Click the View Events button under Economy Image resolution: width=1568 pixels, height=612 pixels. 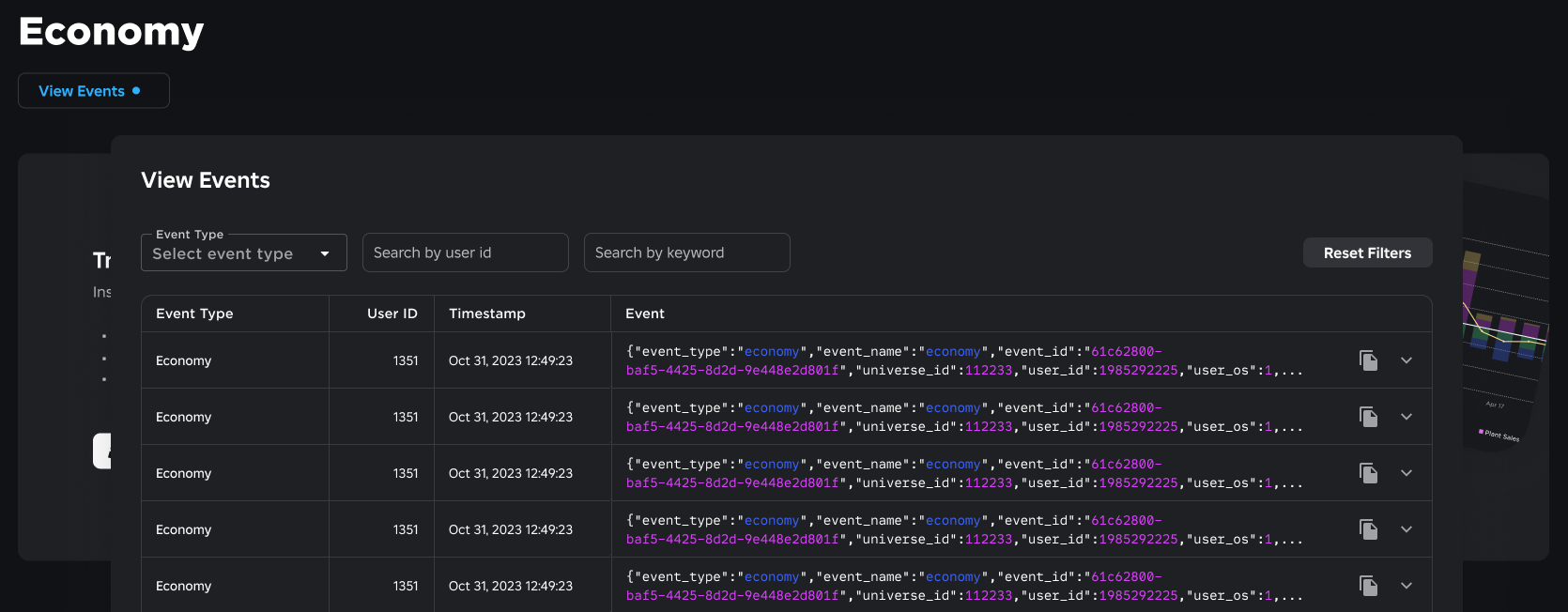(x=94, y=91)
